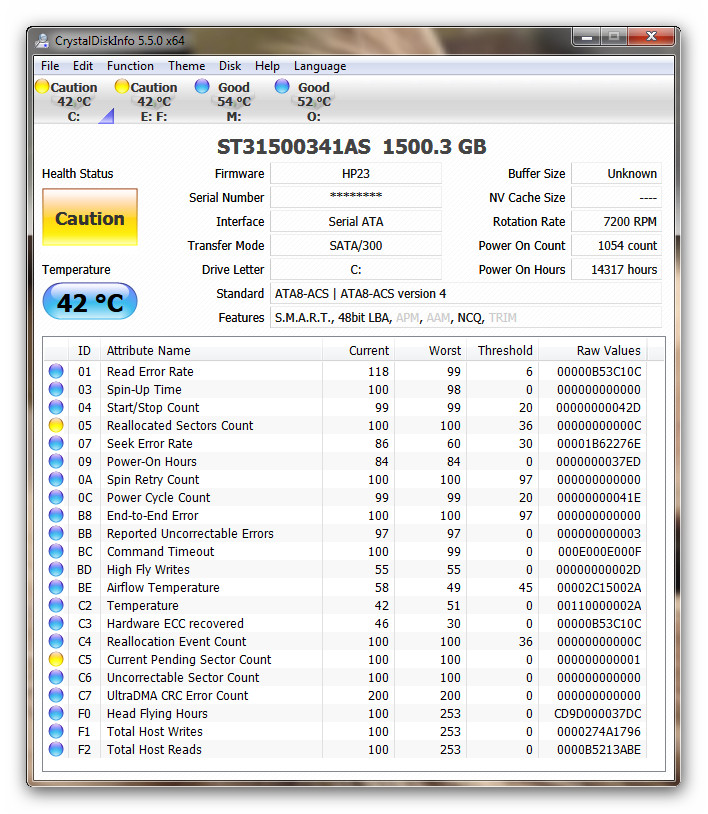
Task: Click the Drive Letter C: field
Action: pos(356,269)
